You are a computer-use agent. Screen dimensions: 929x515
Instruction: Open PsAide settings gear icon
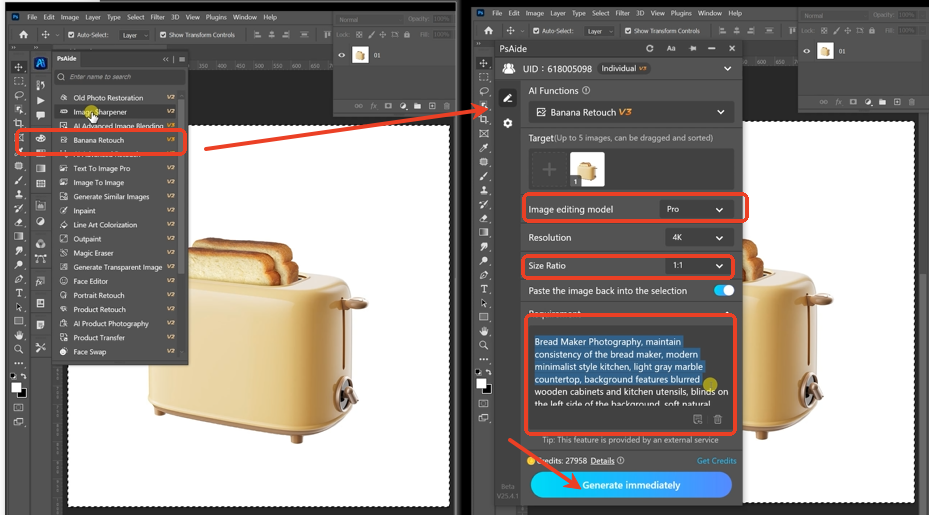(508, 123)
